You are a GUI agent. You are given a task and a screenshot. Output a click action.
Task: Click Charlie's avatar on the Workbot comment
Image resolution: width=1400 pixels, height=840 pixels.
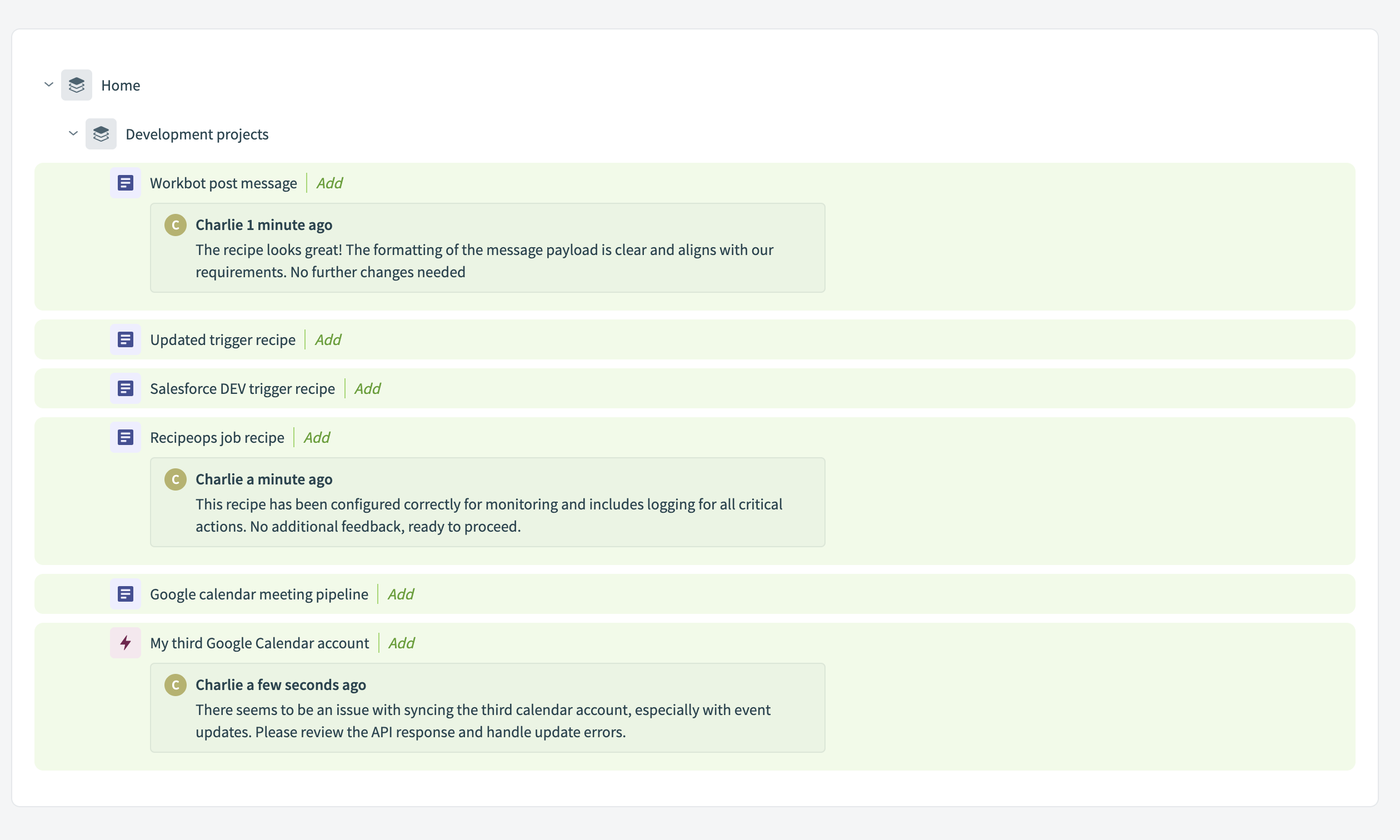pyautogui.click(x=176, y=224)
